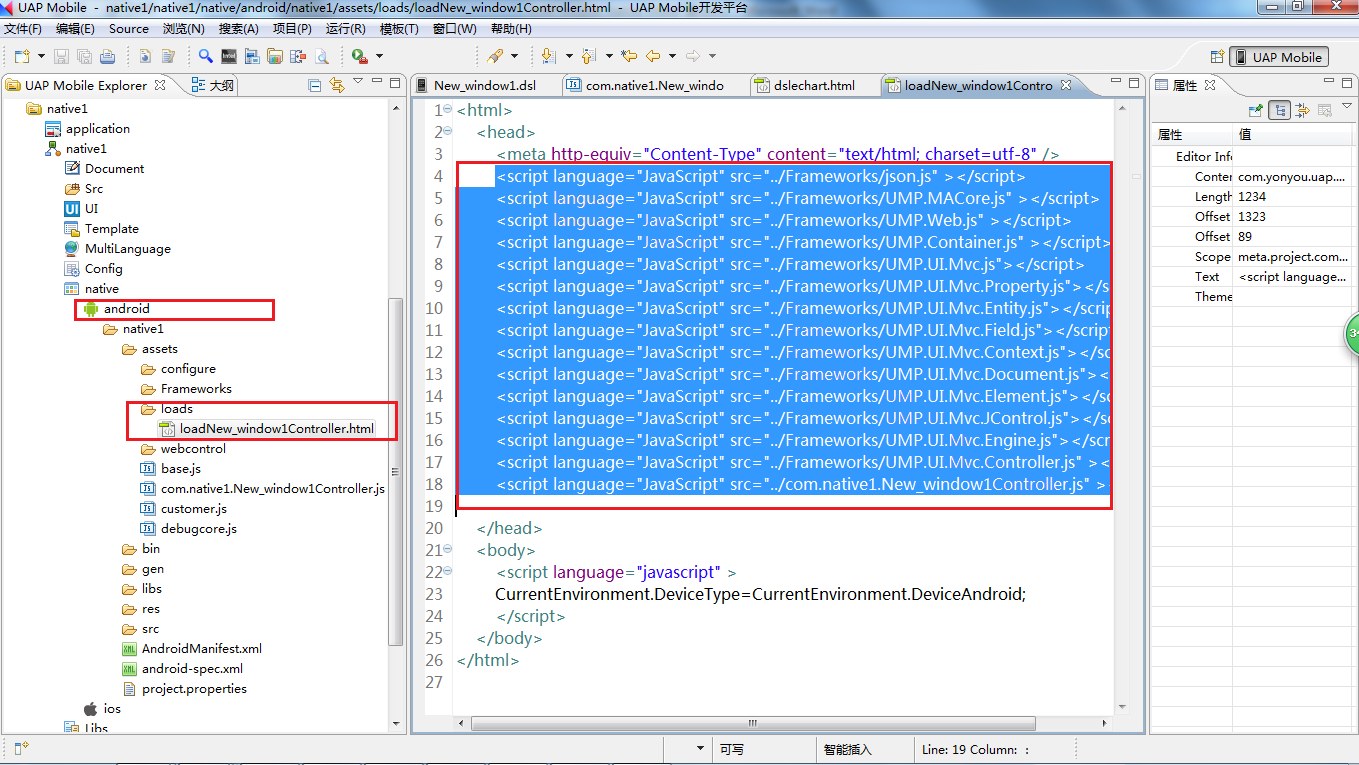Click the New wizard toolbar icon

click(x=21, y=56)
